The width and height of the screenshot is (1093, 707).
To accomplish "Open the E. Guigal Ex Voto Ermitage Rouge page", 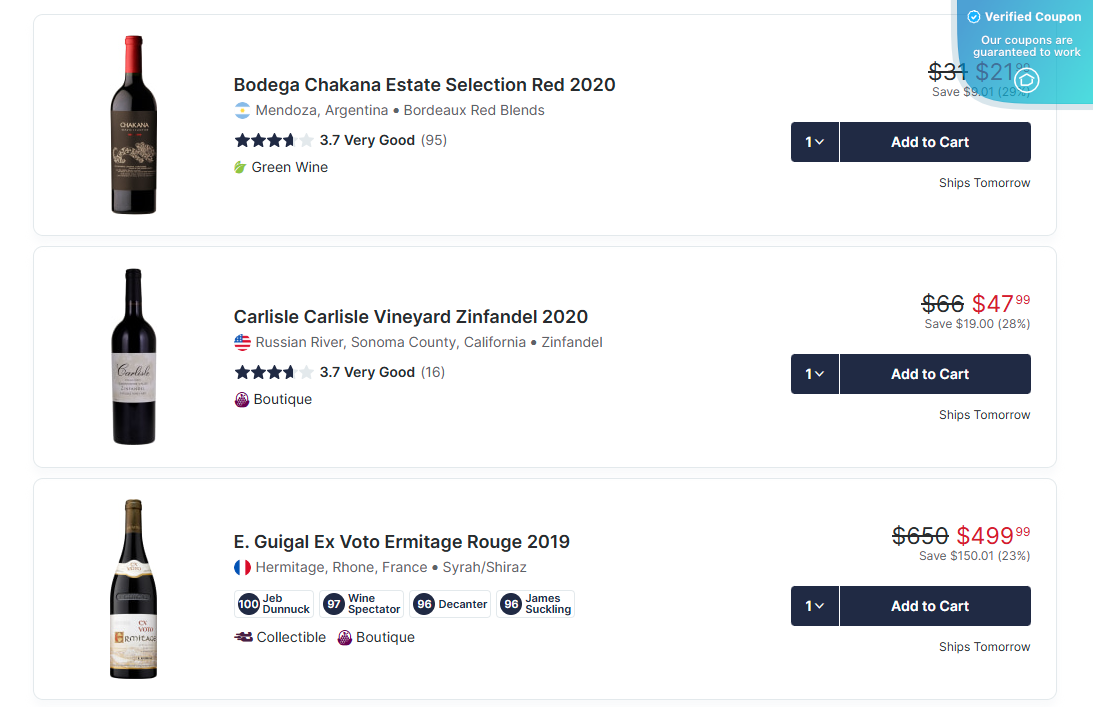I will (x=400, y=541).
